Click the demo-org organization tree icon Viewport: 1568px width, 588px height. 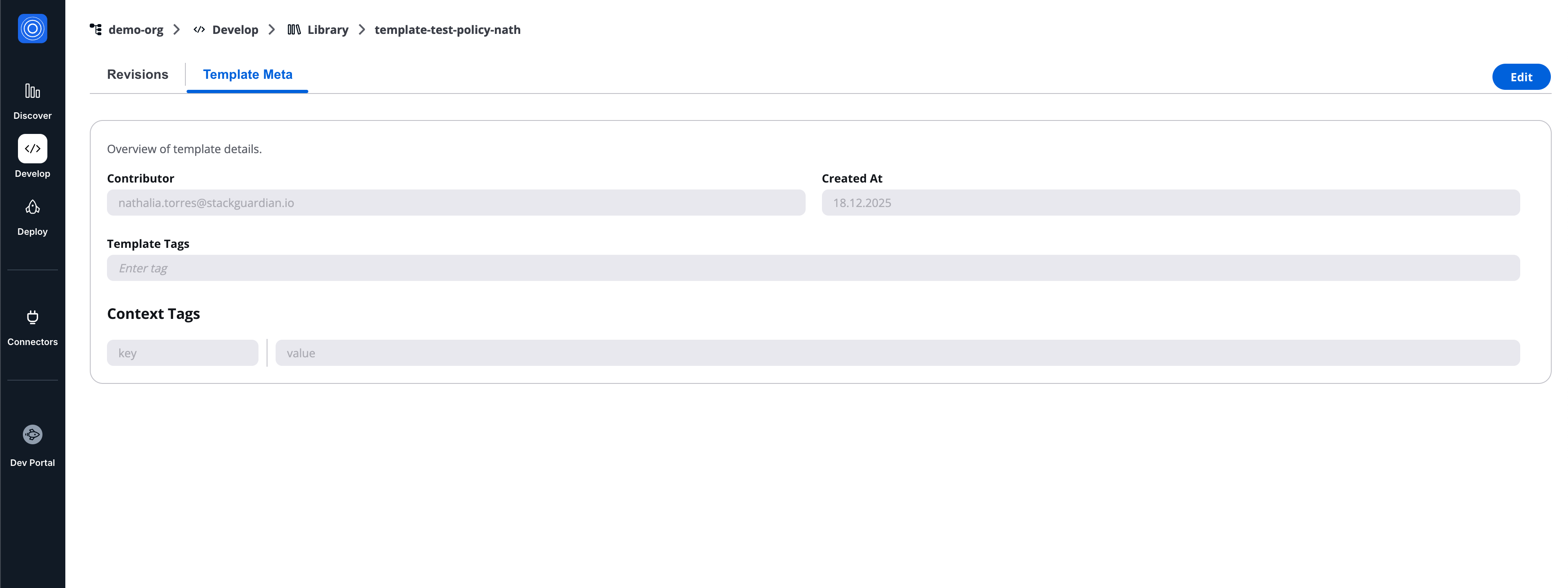[96, 29]
